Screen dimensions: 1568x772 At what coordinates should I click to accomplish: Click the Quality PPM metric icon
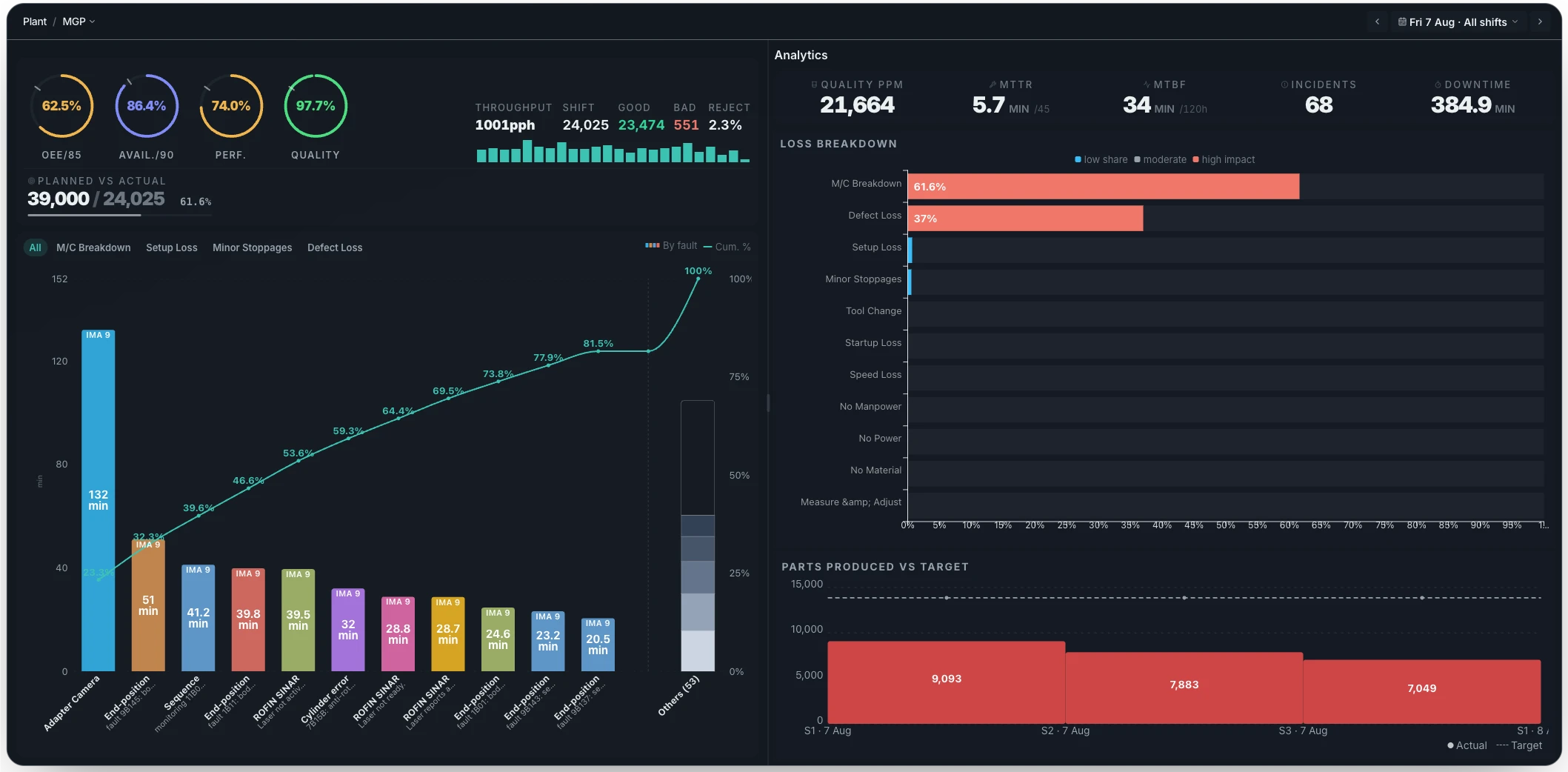click(x=814, y=84)
